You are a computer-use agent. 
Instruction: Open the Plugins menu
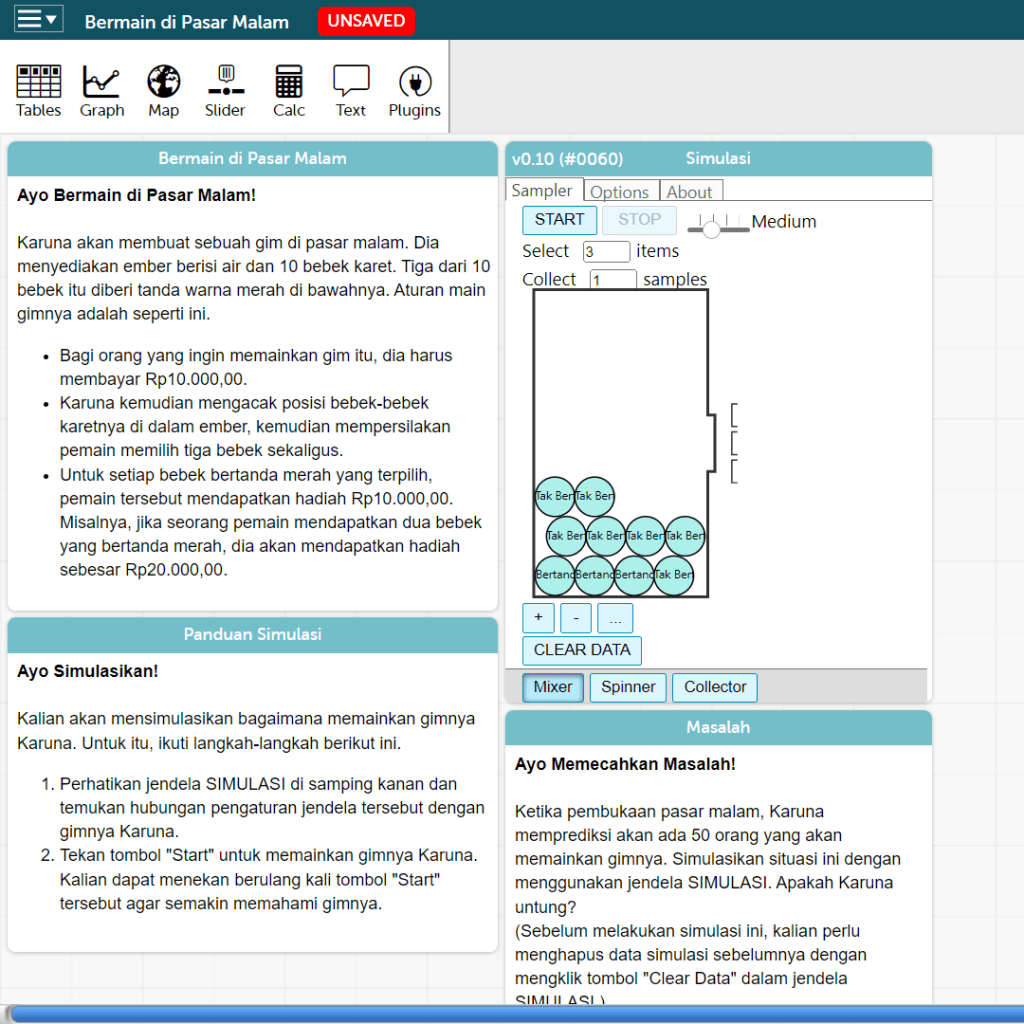(414, 91)
